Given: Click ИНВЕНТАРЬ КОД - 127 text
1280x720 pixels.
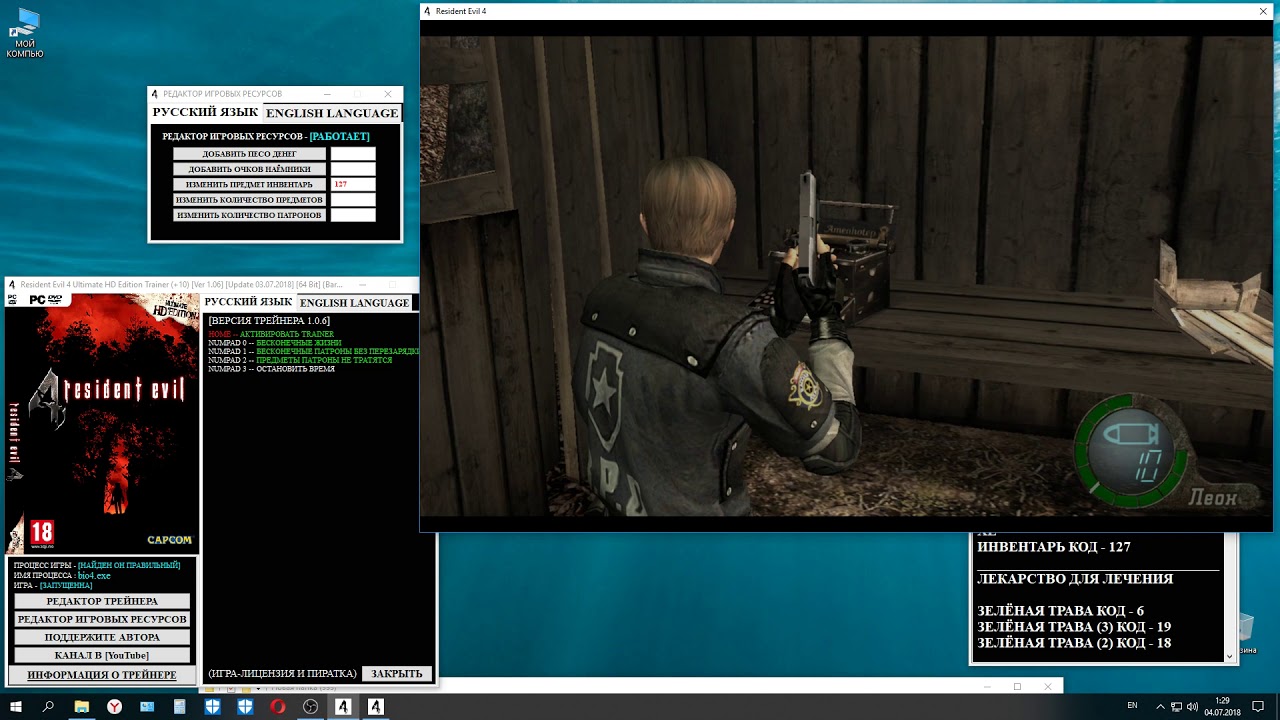Looking at the screenshot, I should [1053, 547].
